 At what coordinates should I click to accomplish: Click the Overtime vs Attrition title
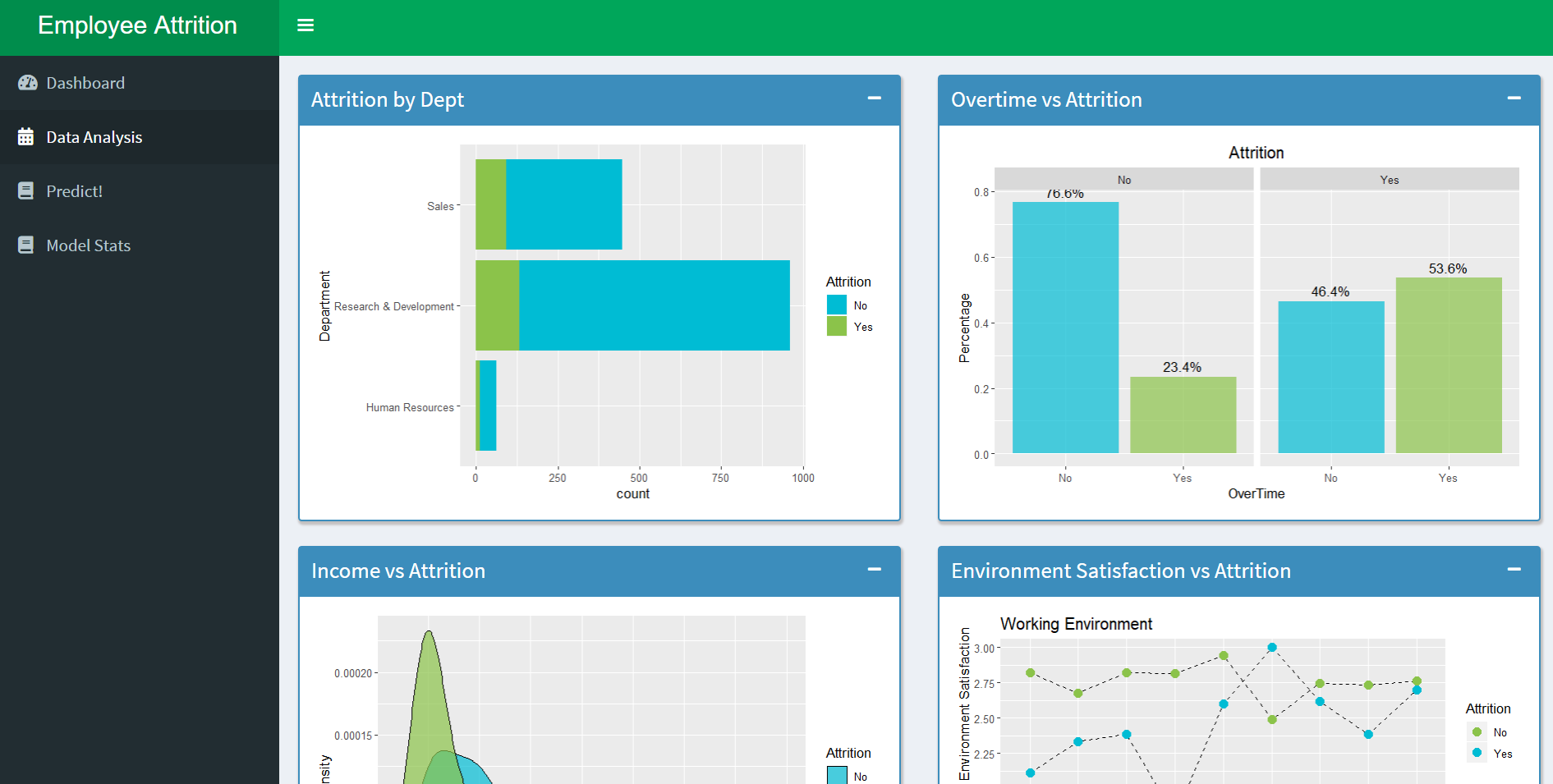click(1046, 100)
